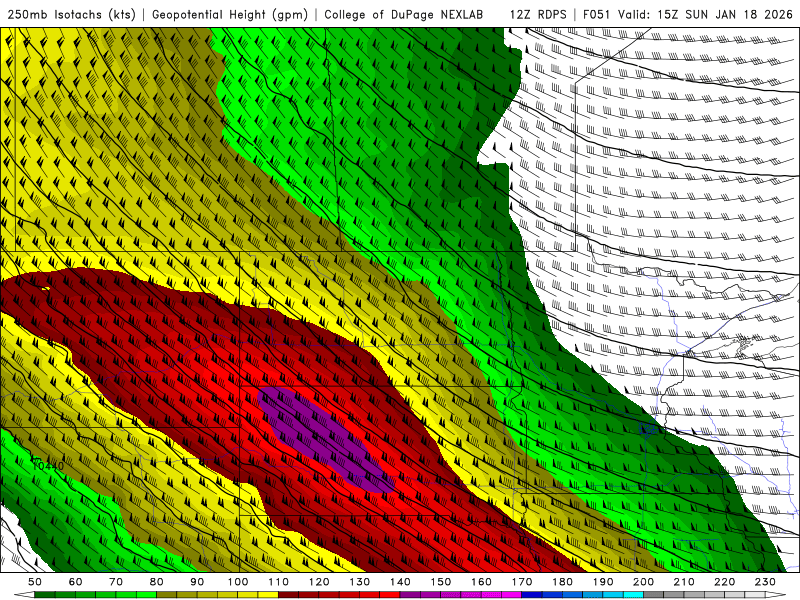Click the '230' color bar label
The height and width of the screenshot is (600, 800).
(765, 582)
